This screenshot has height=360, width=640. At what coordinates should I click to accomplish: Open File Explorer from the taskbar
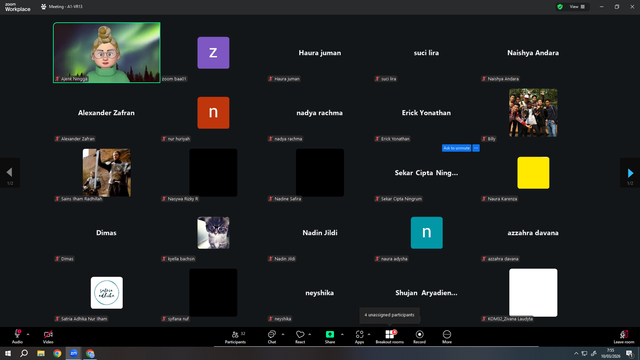pyautogui.click(x=41, y=353)
